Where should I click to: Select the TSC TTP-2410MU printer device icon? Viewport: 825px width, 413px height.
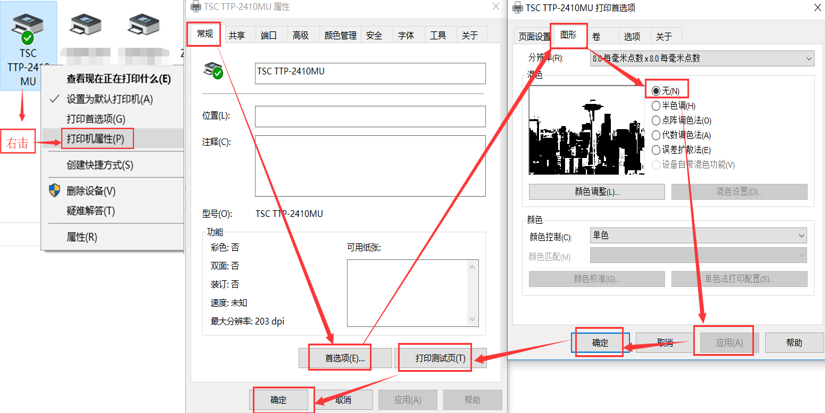[x=27, y=28]
